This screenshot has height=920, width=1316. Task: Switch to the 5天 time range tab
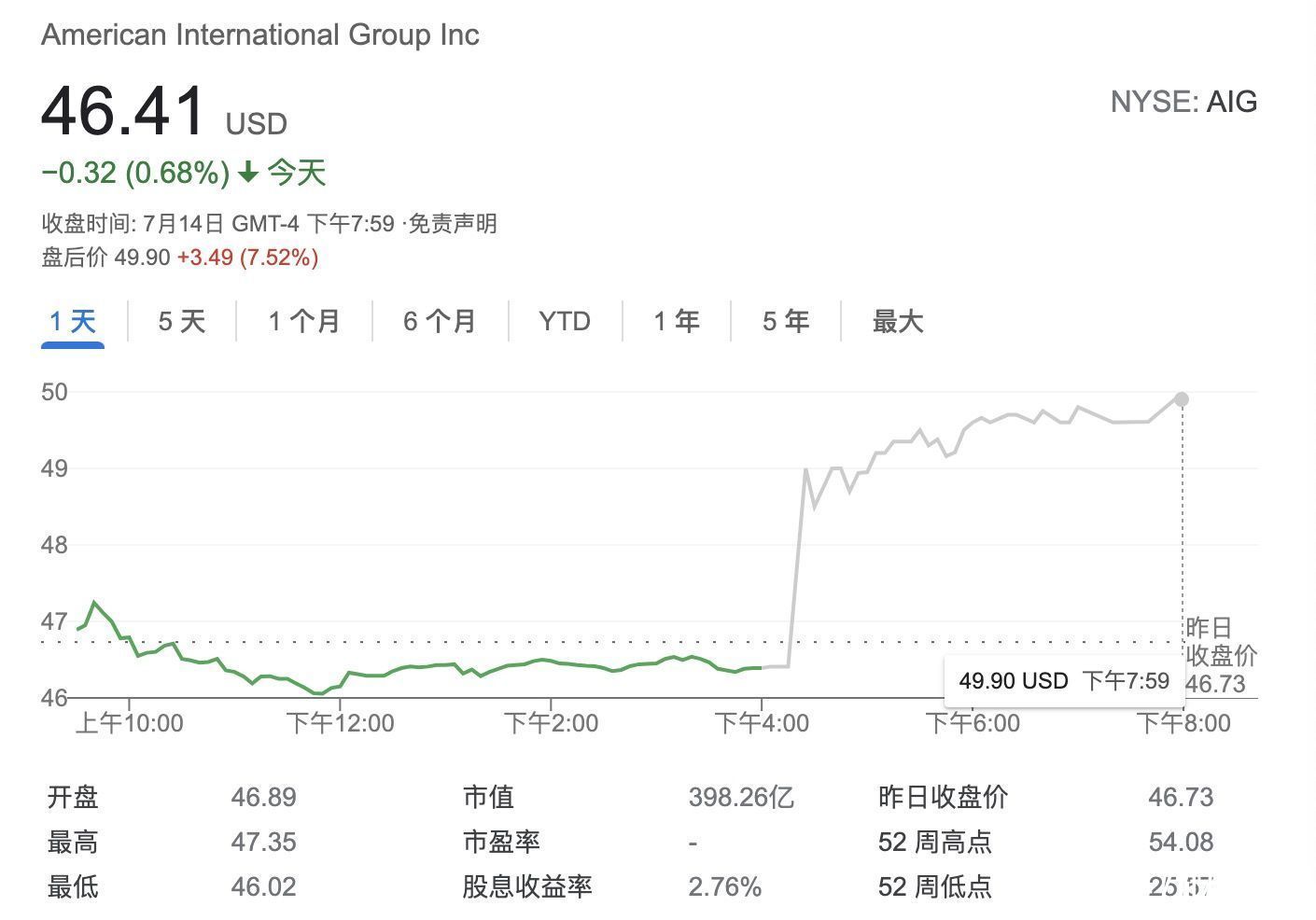pyautogui.click(x=178, y=321)
